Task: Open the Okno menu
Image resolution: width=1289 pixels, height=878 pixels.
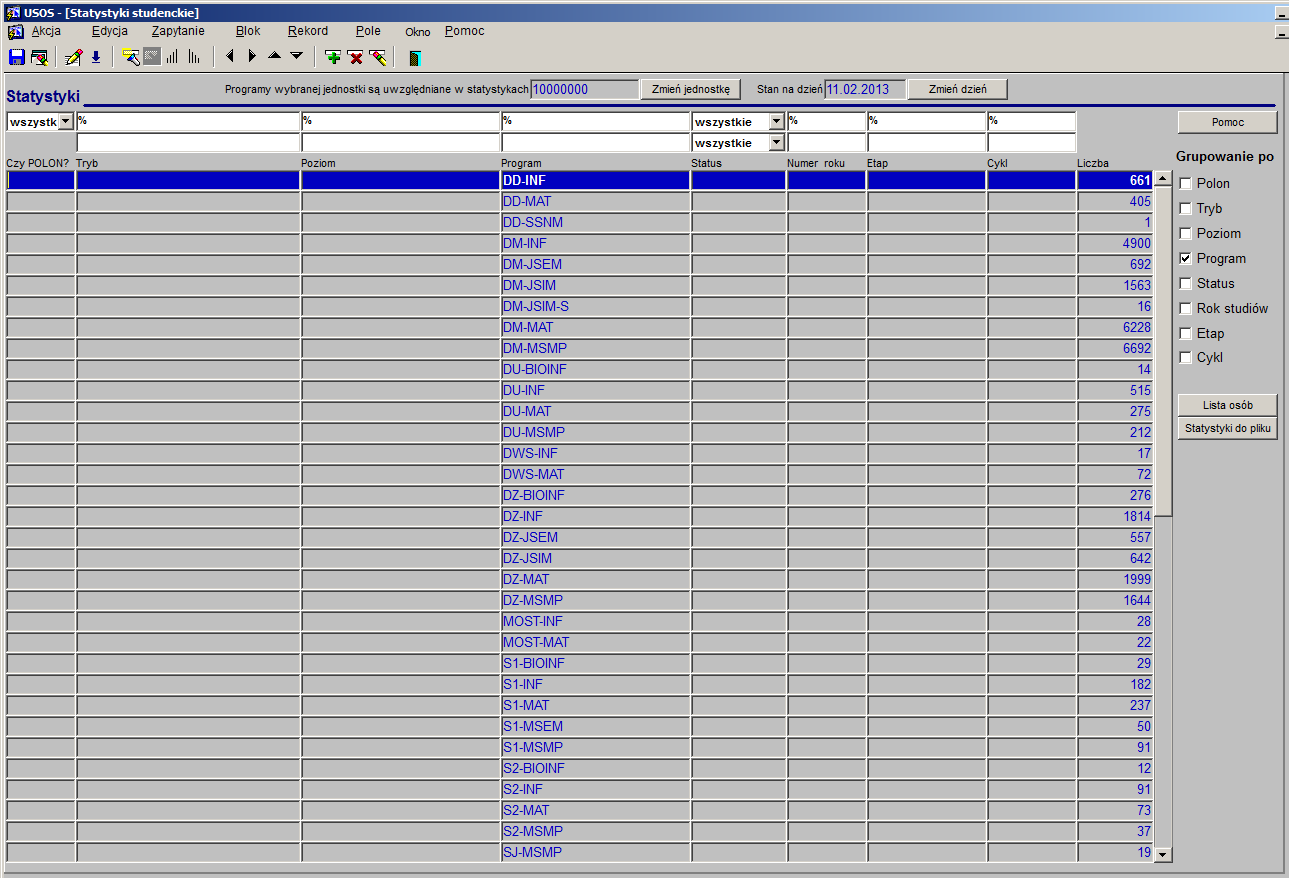Action: point(418,32)
